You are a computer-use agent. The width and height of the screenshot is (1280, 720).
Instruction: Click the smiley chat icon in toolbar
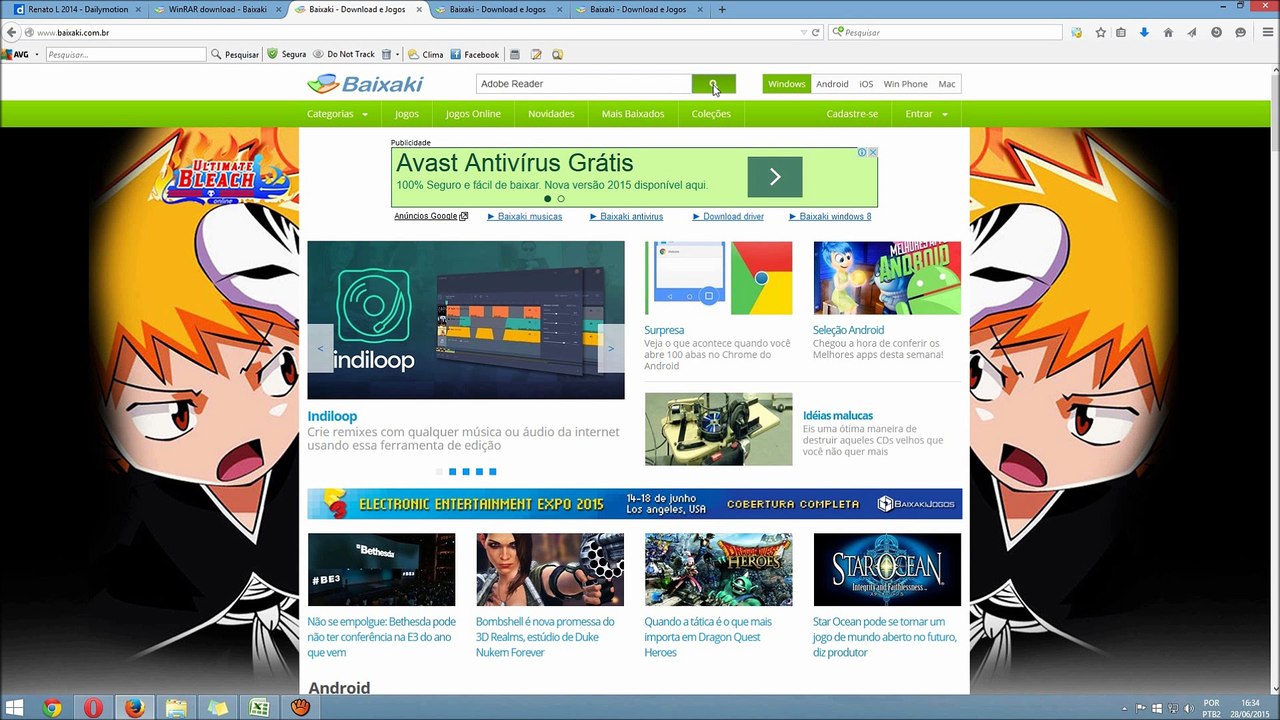[x=1240, y=32]
